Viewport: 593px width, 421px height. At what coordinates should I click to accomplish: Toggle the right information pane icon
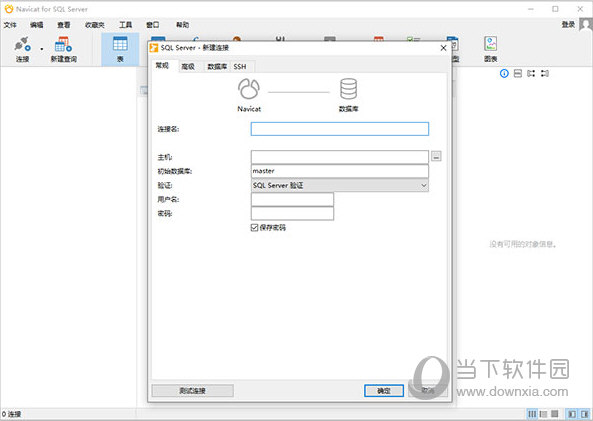584,414
